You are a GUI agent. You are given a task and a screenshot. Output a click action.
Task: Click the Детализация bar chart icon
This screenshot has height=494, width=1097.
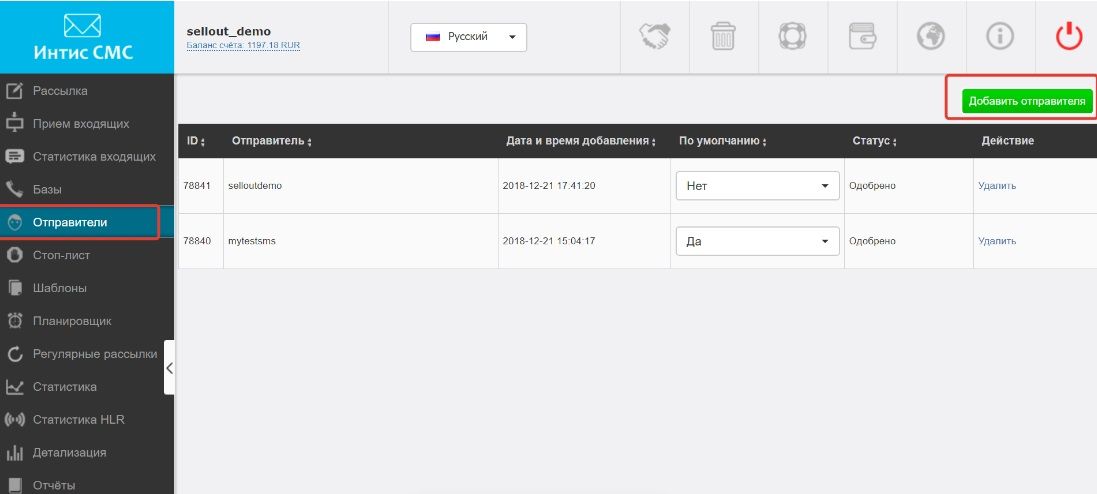pos(15,453)
